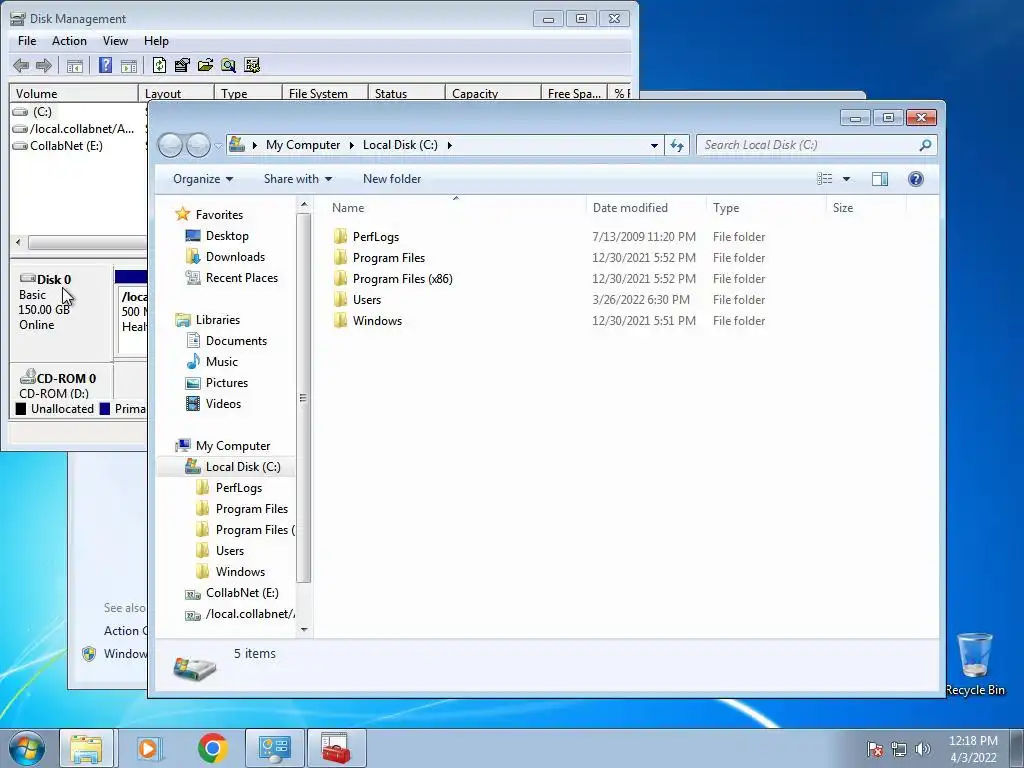Click the settings-list icon in Disk Management toolbar
This screenshot has width=1024, height=768.
pos(251,65)
